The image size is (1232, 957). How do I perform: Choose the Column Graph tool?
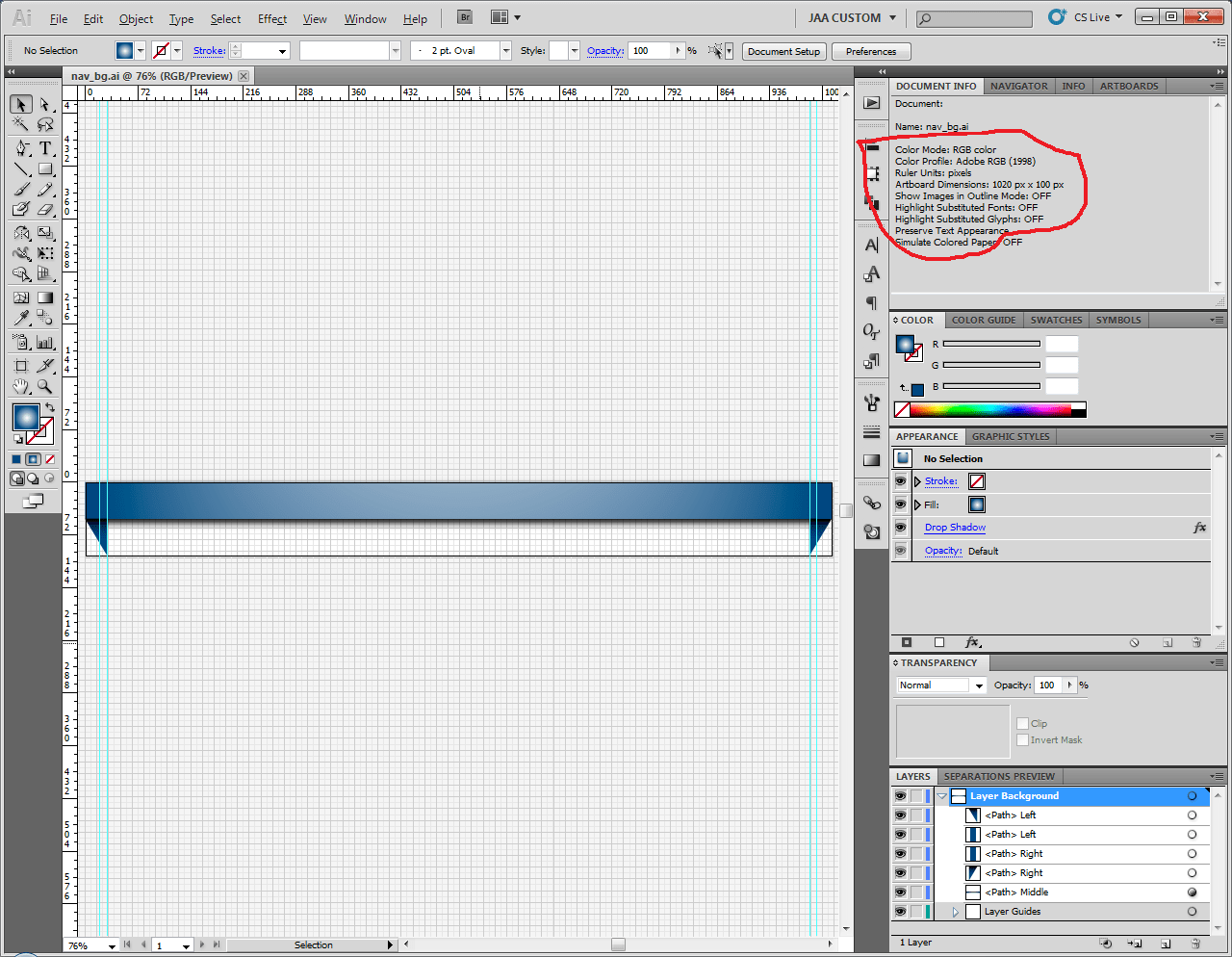point(44,342)
